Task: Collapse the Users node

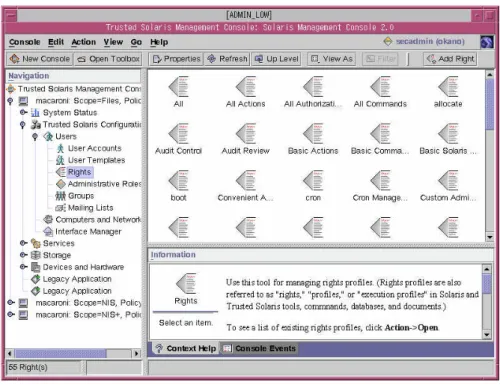Action: [x=35, y=136]
